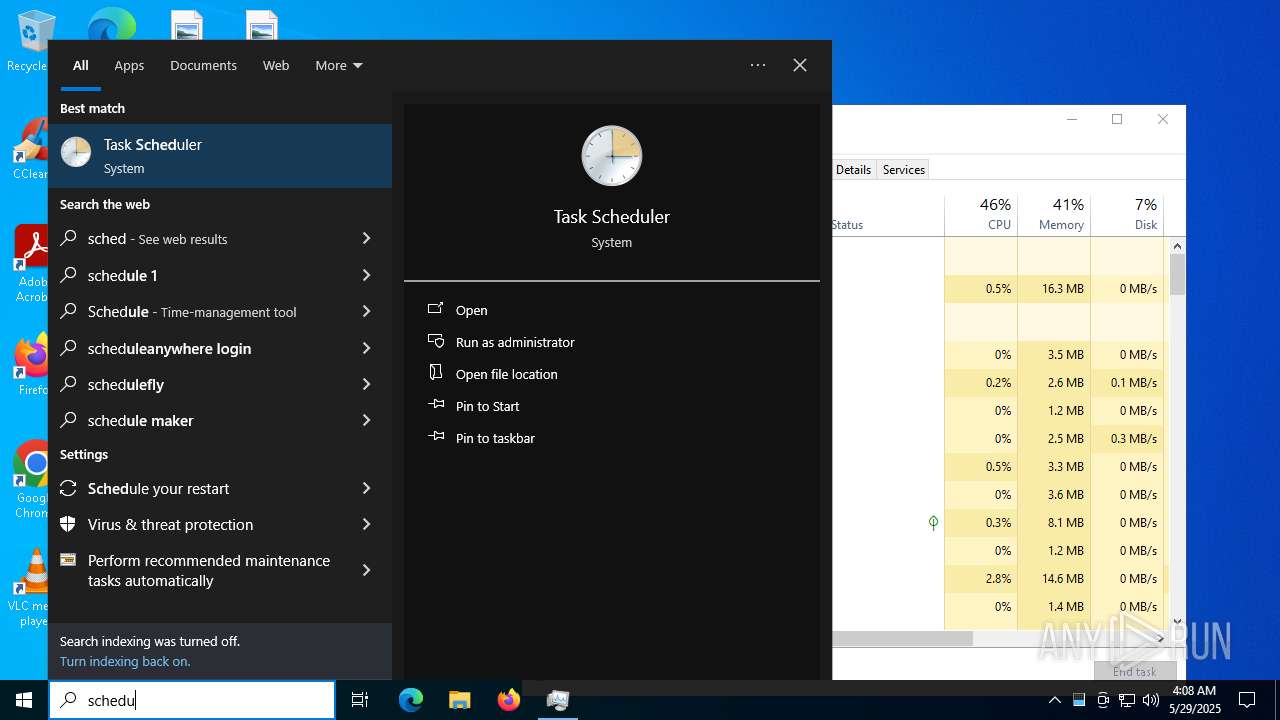Expand 'schedule 1' suggestion arrow

point(366,275)
